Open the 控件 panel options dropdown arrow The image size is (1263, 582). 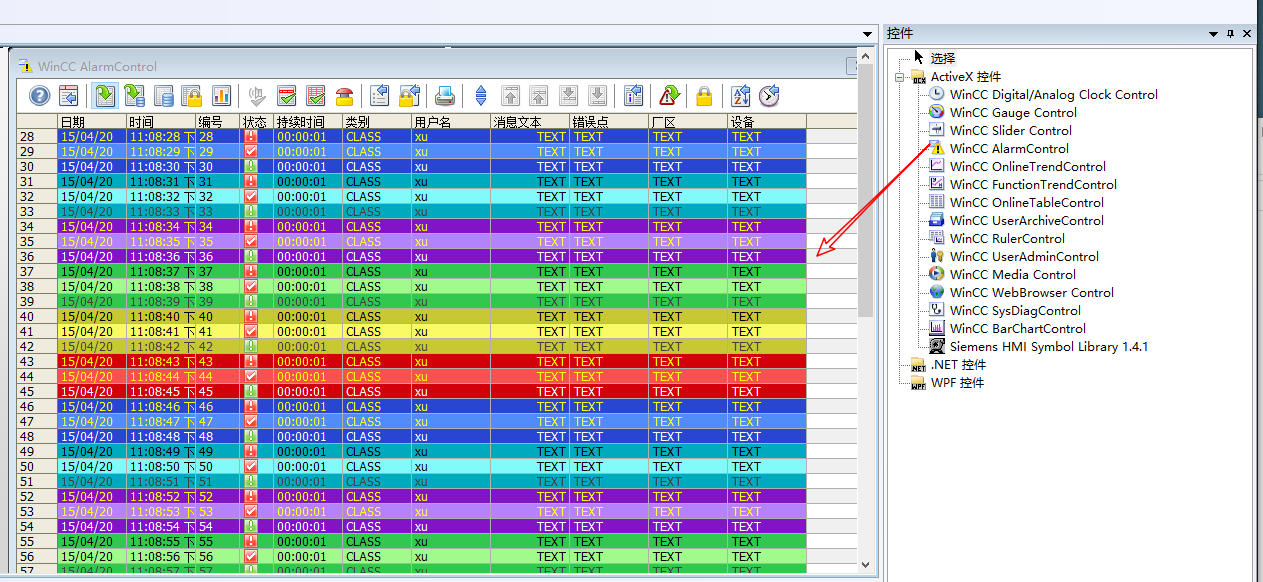pos(1213,34)
